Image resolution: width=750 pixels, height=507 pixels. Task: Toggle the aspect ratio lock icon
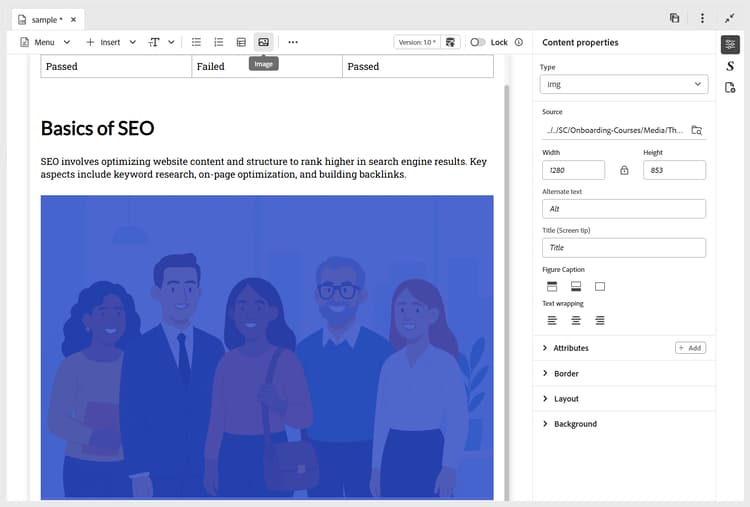click(624, 170)
